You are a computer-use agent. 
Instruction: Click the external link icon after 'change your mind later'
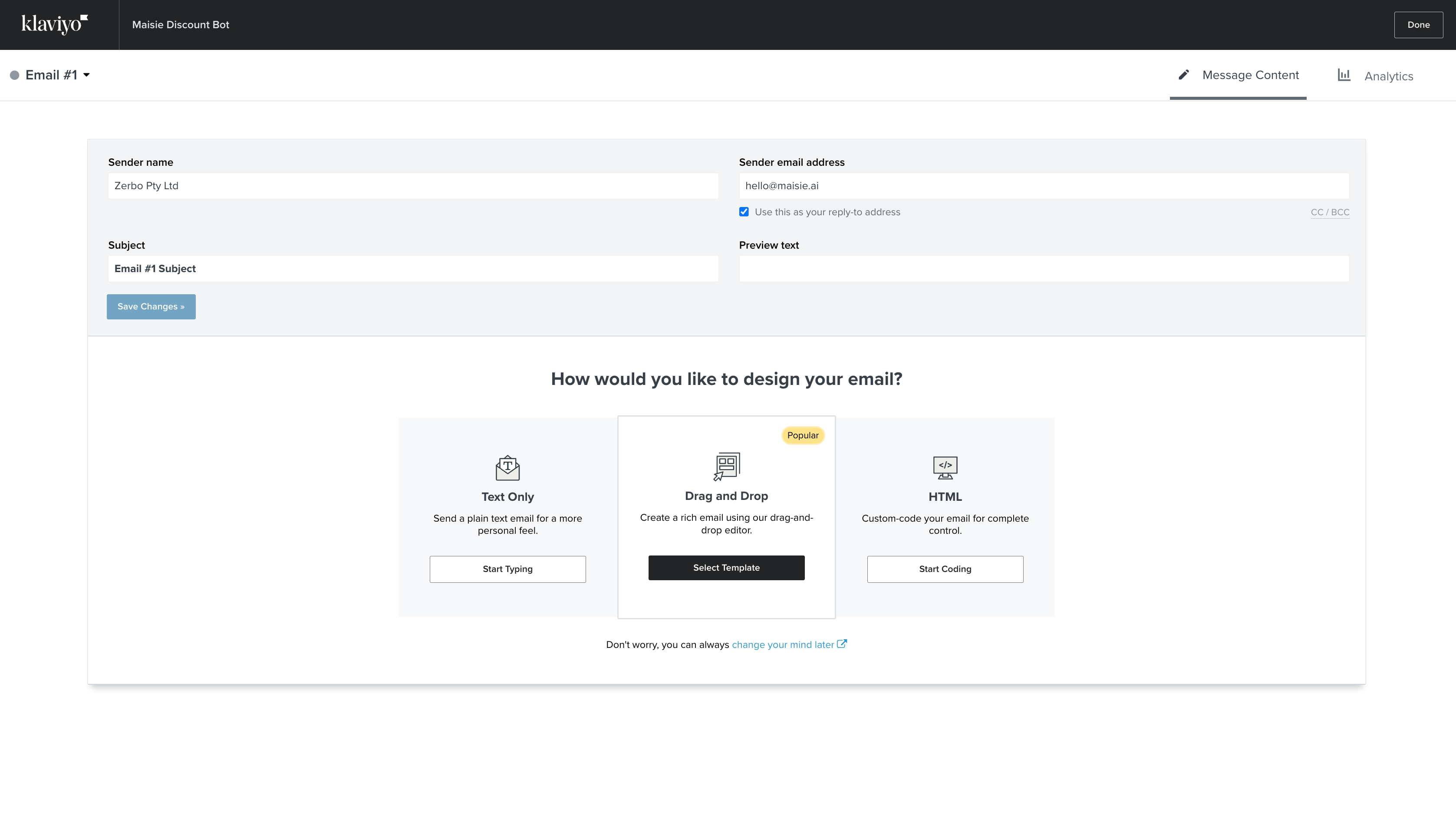click(842, 643)
